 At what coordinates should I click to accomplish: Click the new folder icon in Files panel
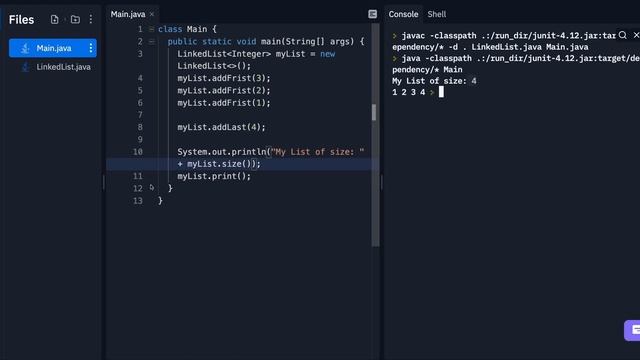(x=75, y=19)
